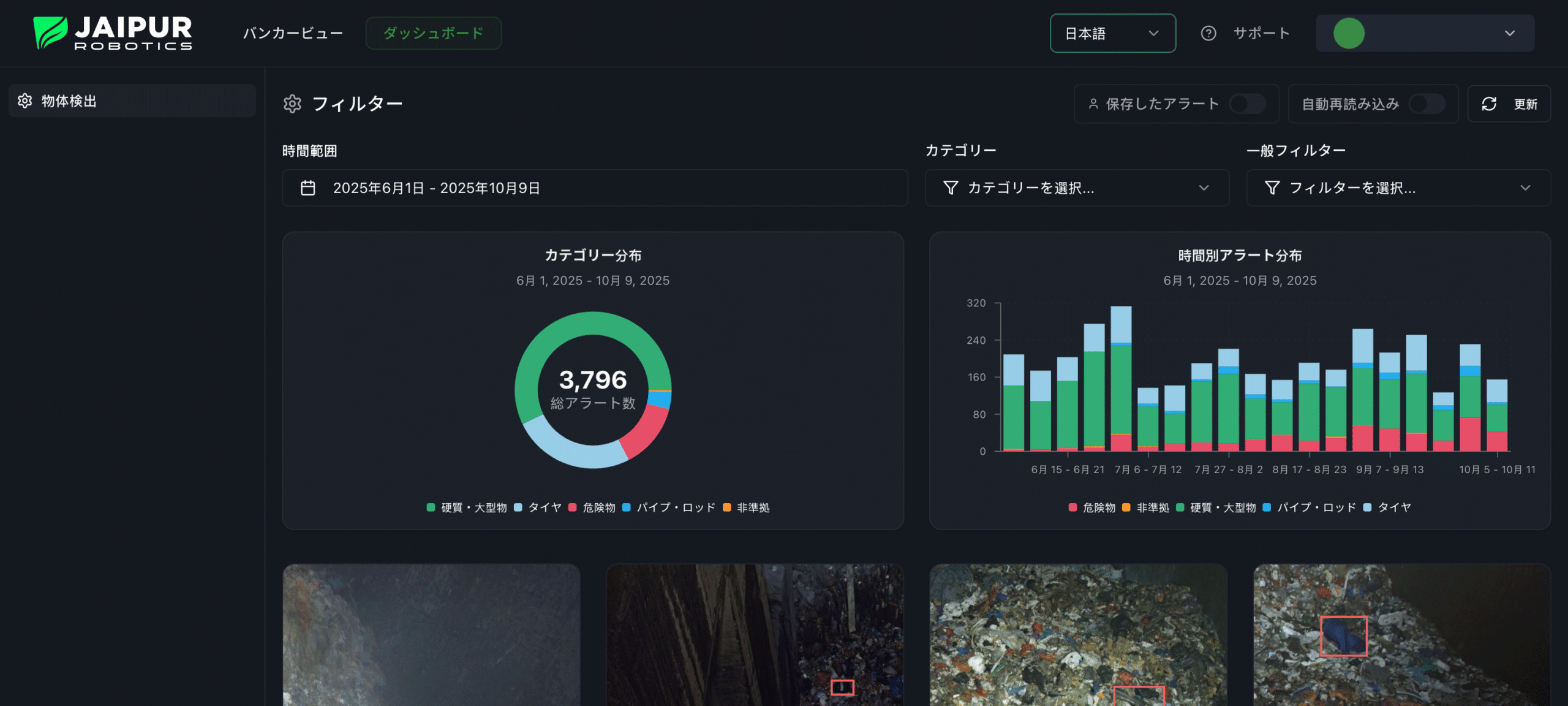Expand the フィルターを選択 dropdown
Screen dimensions: 1568x706
(x=1398, y=188)
